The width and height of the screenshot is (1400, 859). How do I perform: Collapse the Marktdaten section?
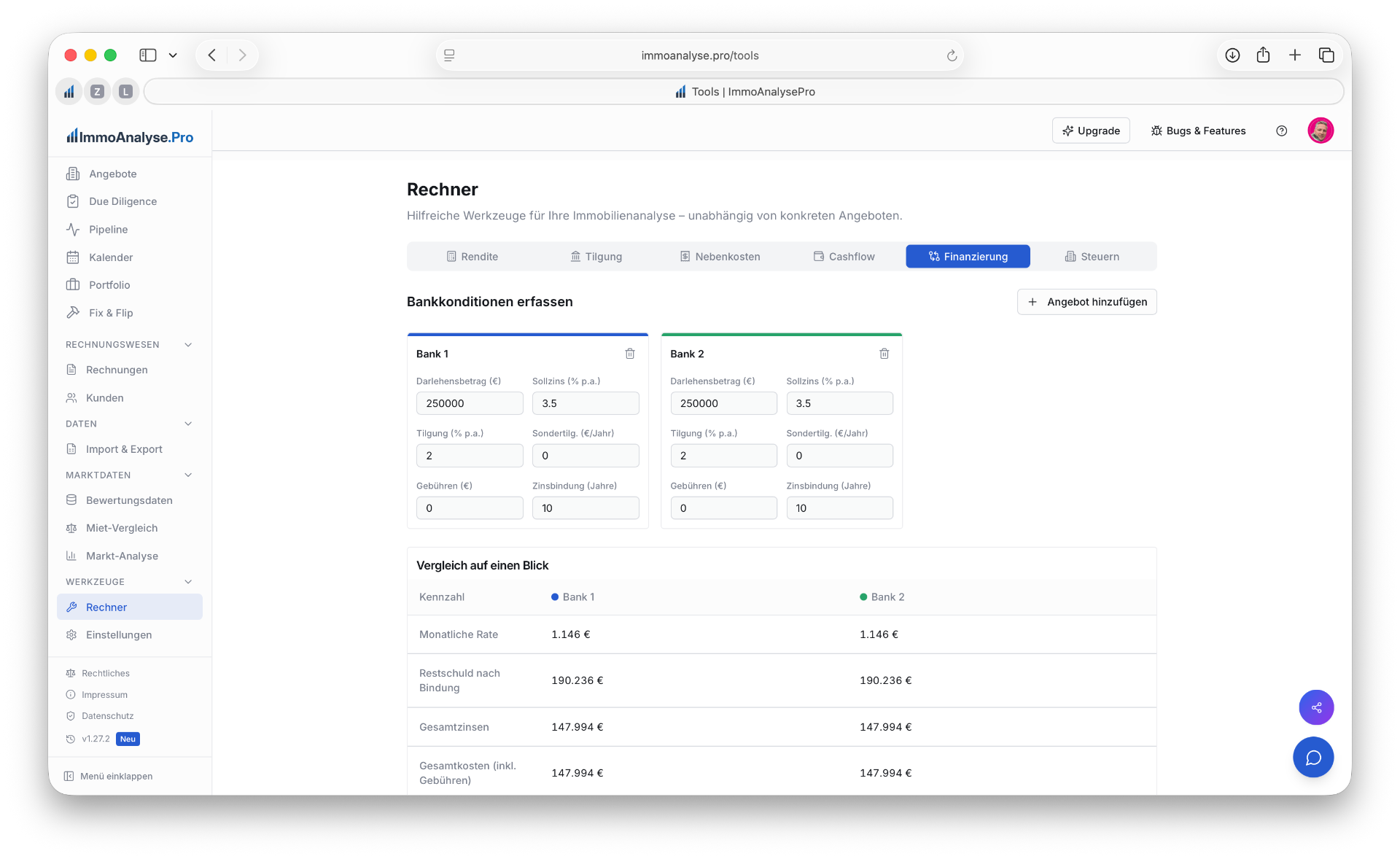click(188, 475)
